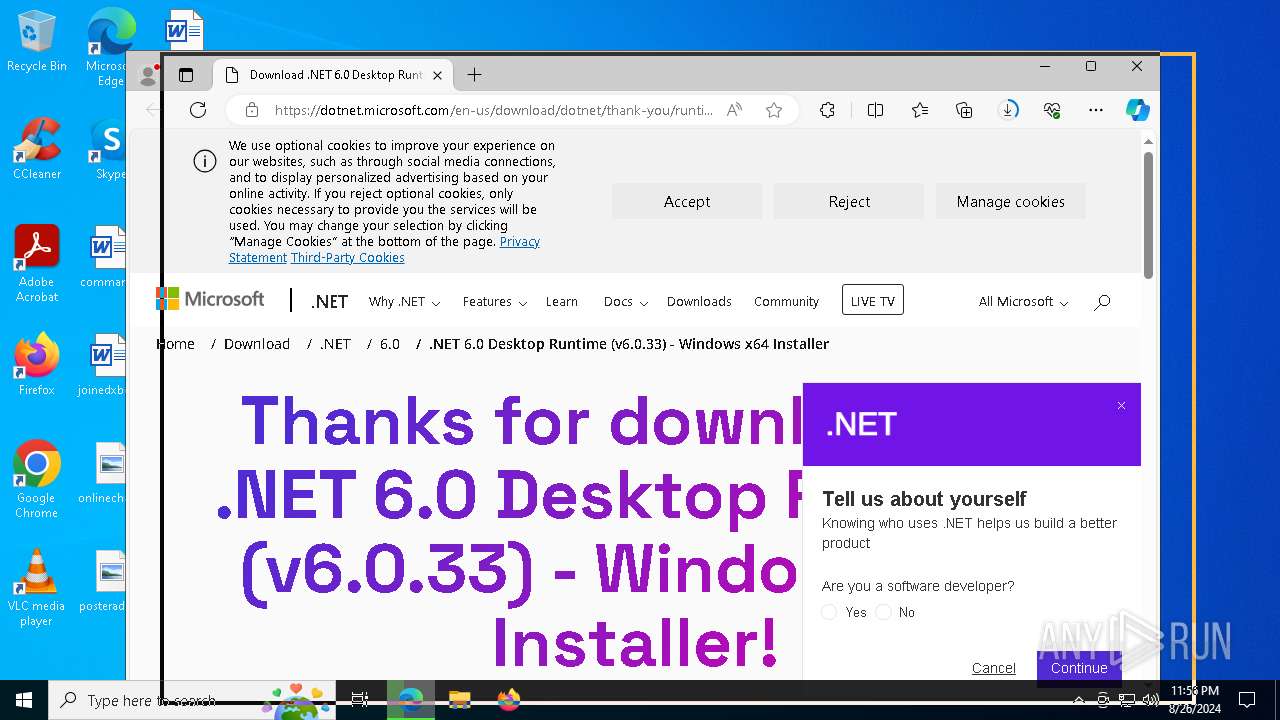
Task: Close the .NET survey popup
Action: [x=1121, y=405]
